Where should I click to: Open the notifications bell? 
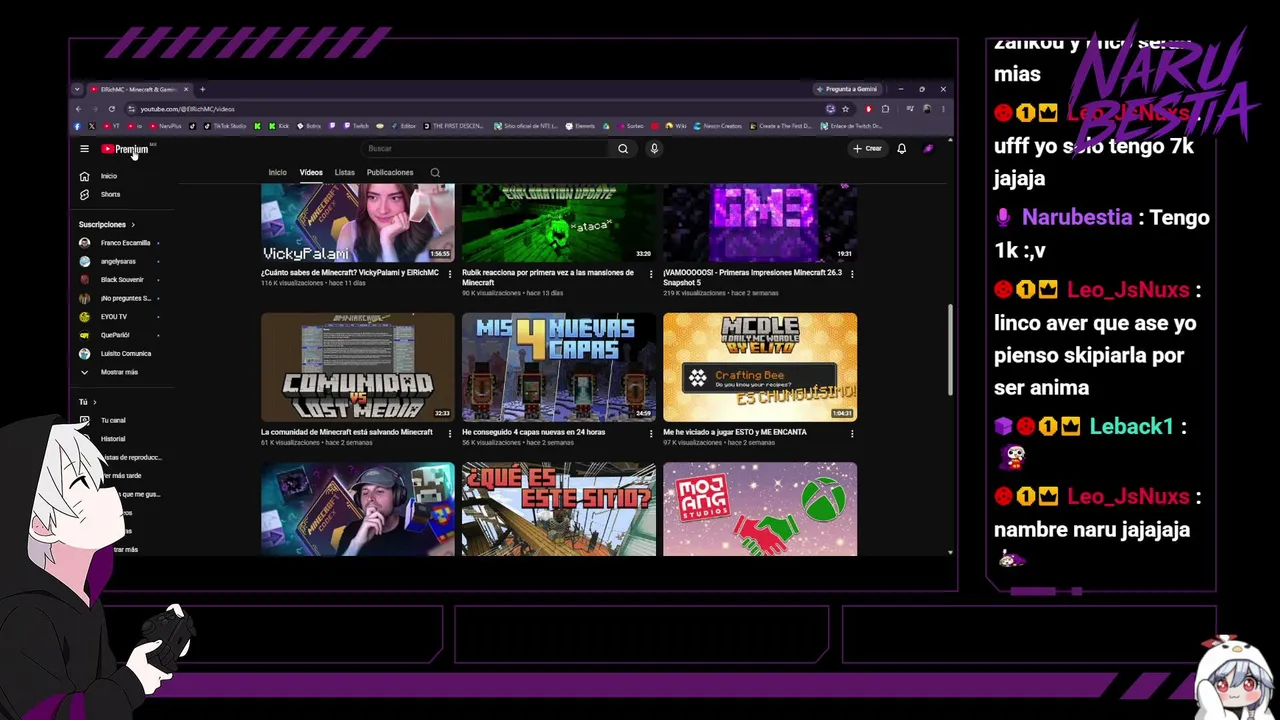(x=901, y=149)
